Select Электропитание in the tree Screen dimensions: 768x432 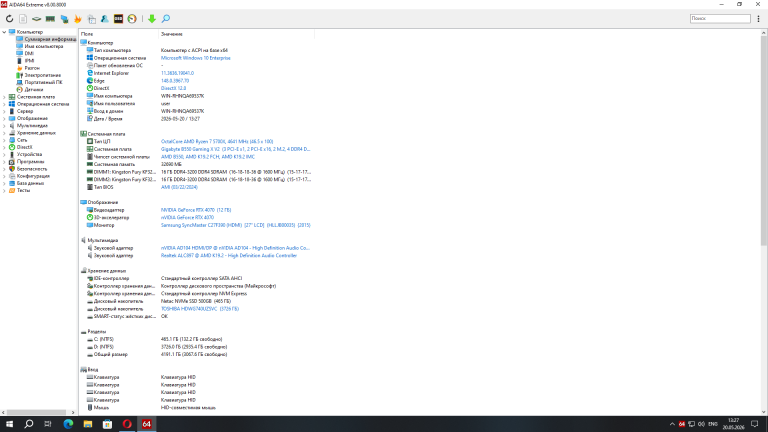43,75
